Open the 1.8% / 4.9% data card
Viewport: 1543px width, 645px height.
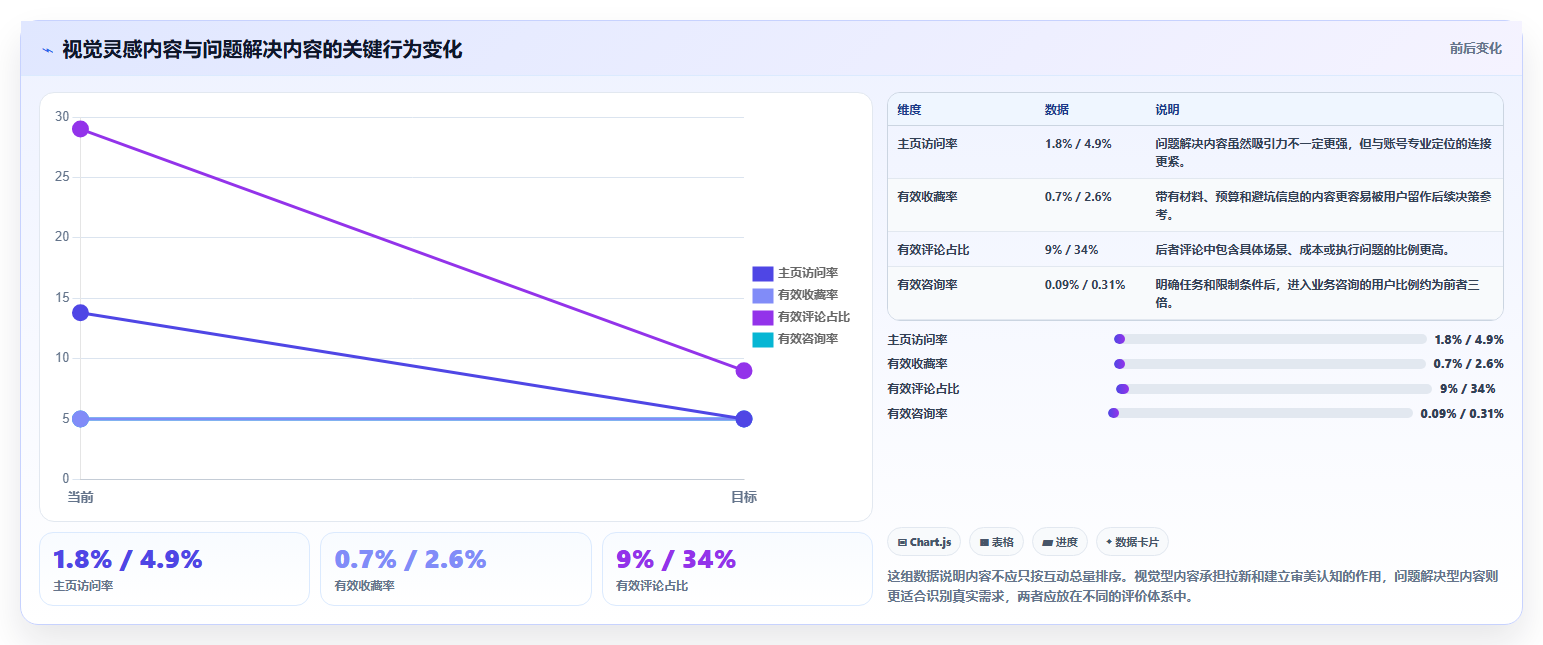pos(174,568)
